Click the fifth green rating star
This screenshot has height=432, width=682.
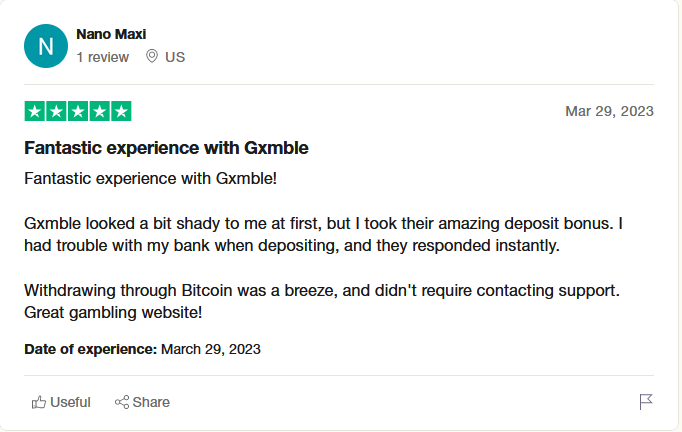(x=121, y=111)
